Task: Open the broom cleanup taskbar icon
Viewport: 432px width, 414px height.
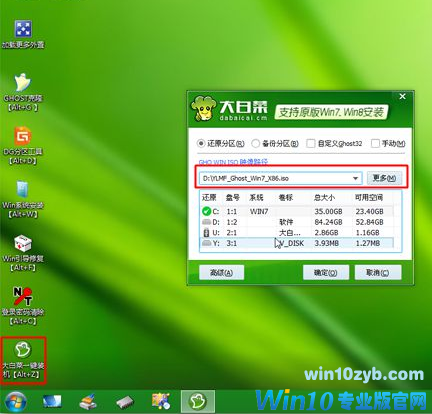Action: coord(88,401)
